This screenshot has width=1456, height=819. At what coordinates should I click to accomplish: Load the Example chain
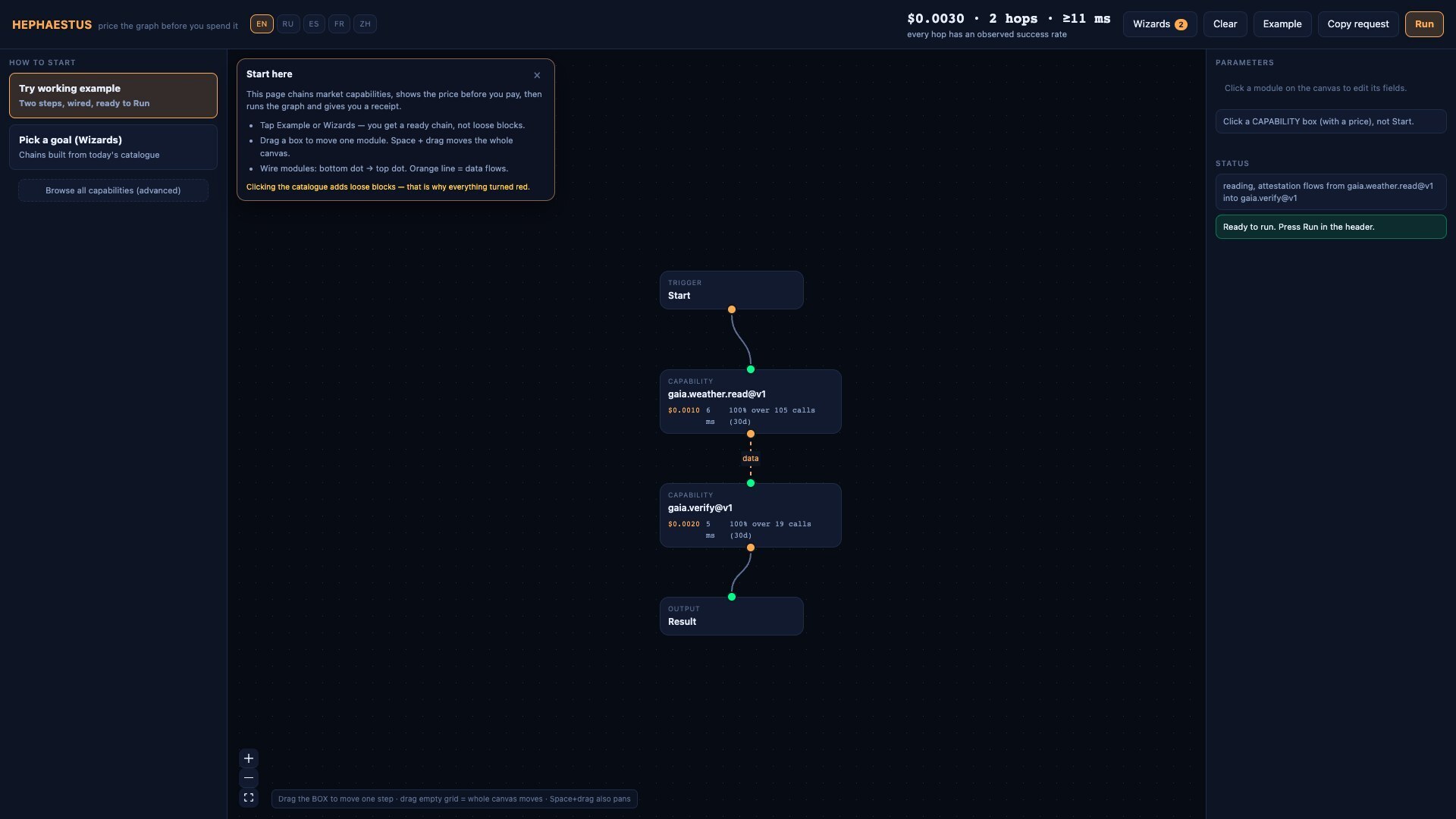click(x=1282, y=24)
